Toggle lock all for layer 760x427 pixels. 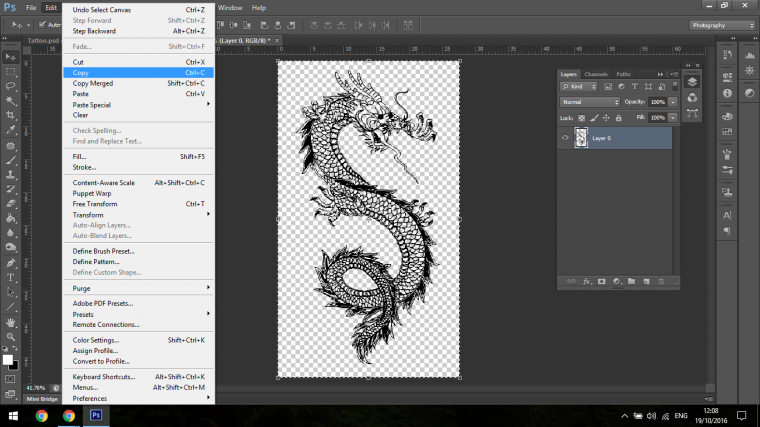[618, 118]
